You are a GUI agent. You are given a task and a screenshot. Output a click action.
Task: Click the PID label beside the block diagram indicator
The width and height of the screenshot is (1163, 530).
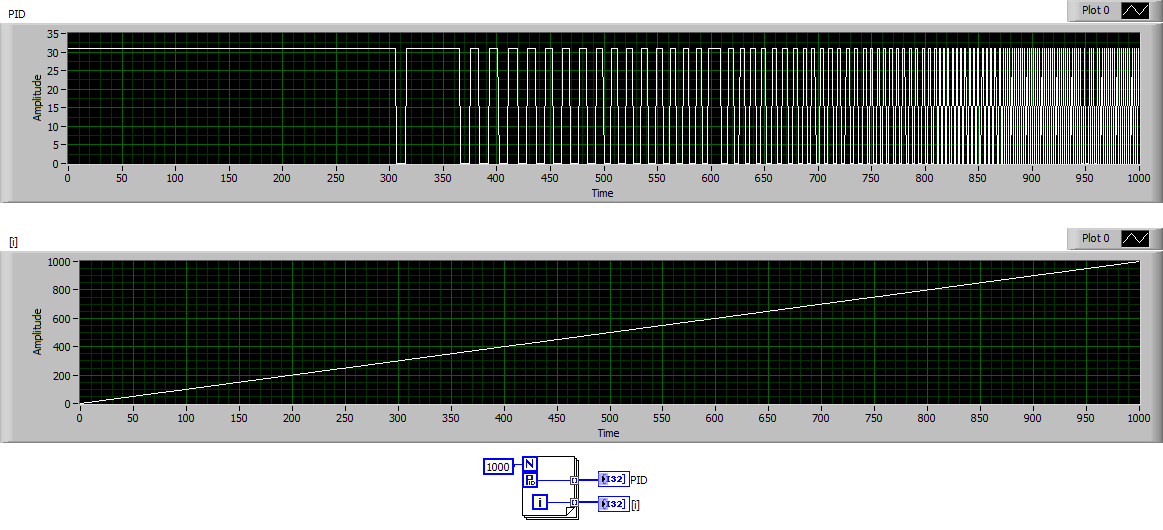(x=639, y=480)
